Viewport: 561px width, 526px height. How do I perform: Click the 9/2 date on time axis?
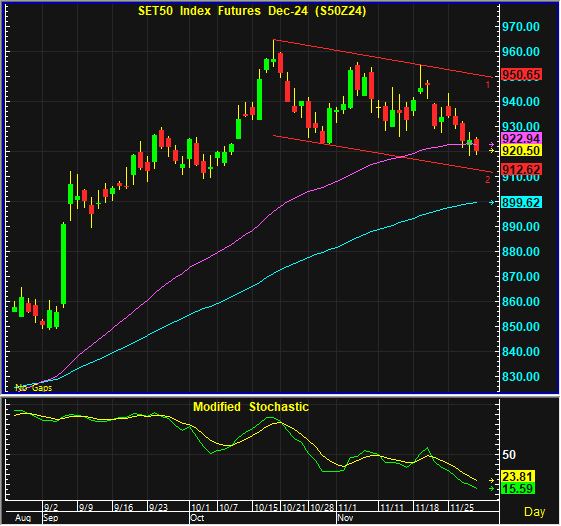(50, 507)
